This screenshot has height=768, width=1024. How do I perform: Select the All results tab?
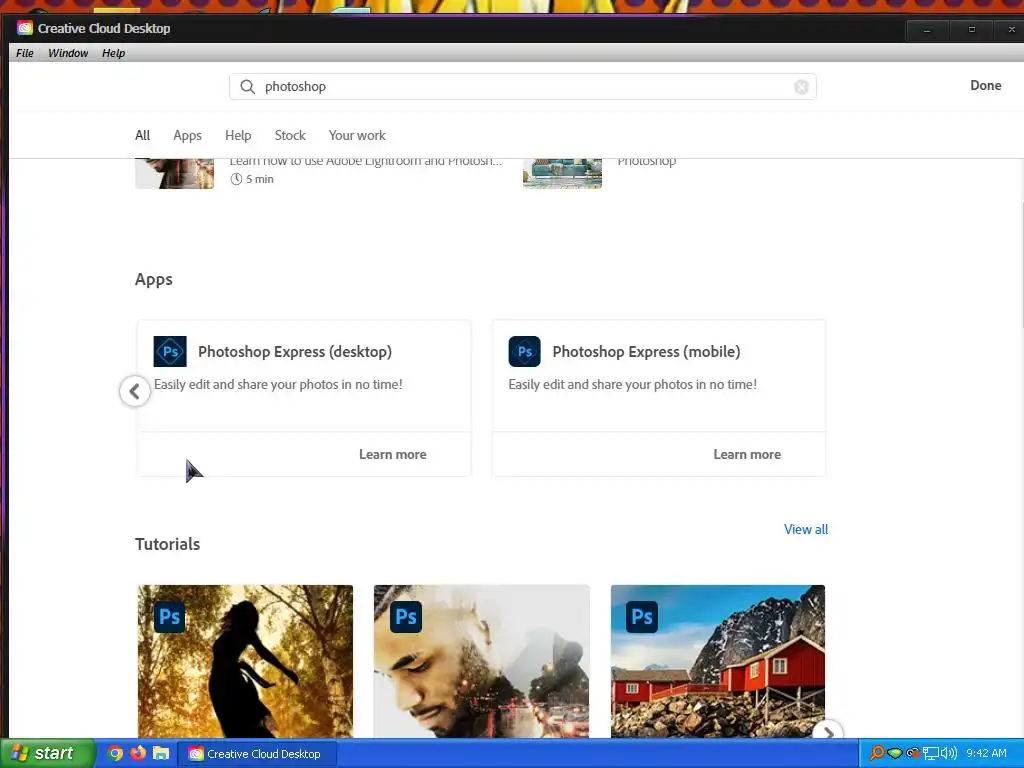point(142,135)
